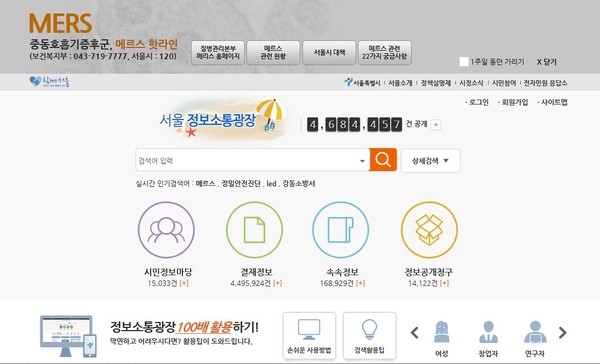This screenshot has height=364, width=600.
Task: Click the popular keyword 강동소방서
Action: [x=299, y=183]
